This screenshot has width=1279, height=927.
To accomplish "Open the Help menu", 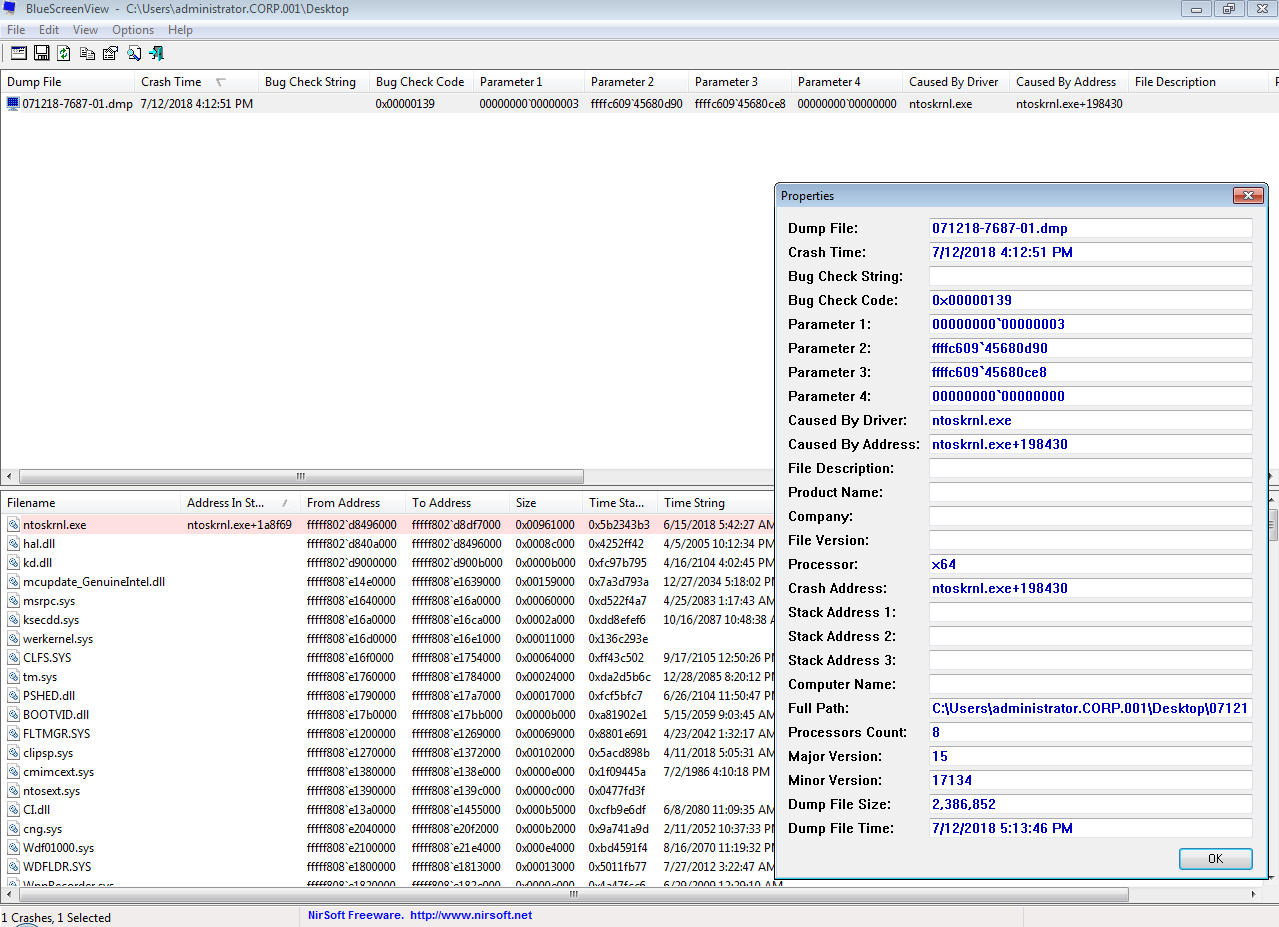I will click(x=180, y=30).
